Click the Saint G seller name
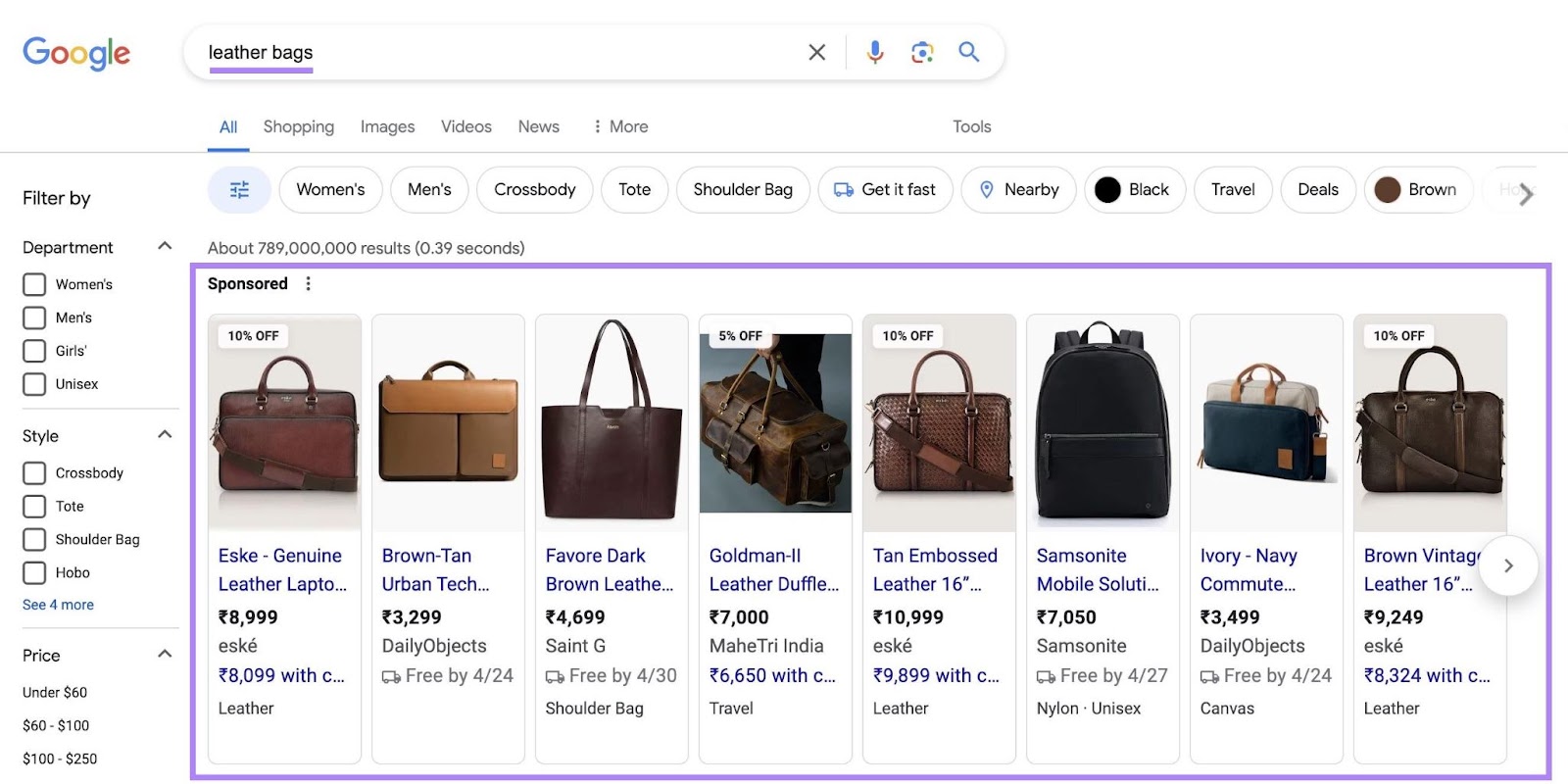1568x784 pixels. pos(575,646)
